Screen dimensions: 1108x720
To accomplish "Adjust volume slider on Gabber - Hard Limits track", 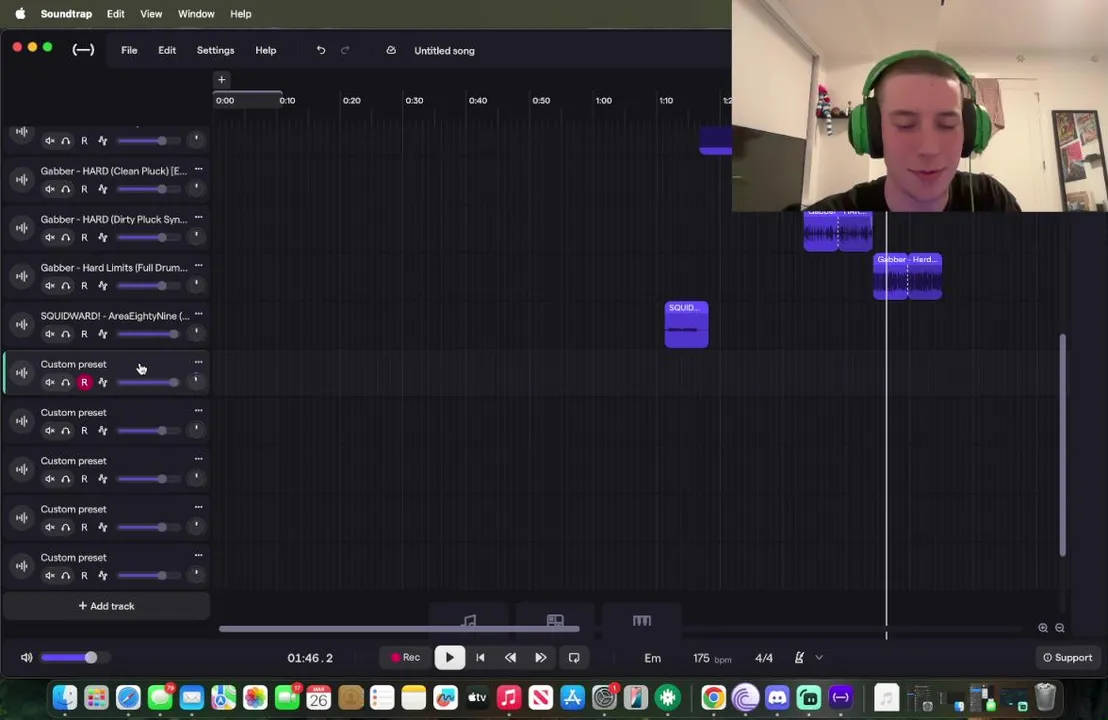I will click(x=148, y=285).
